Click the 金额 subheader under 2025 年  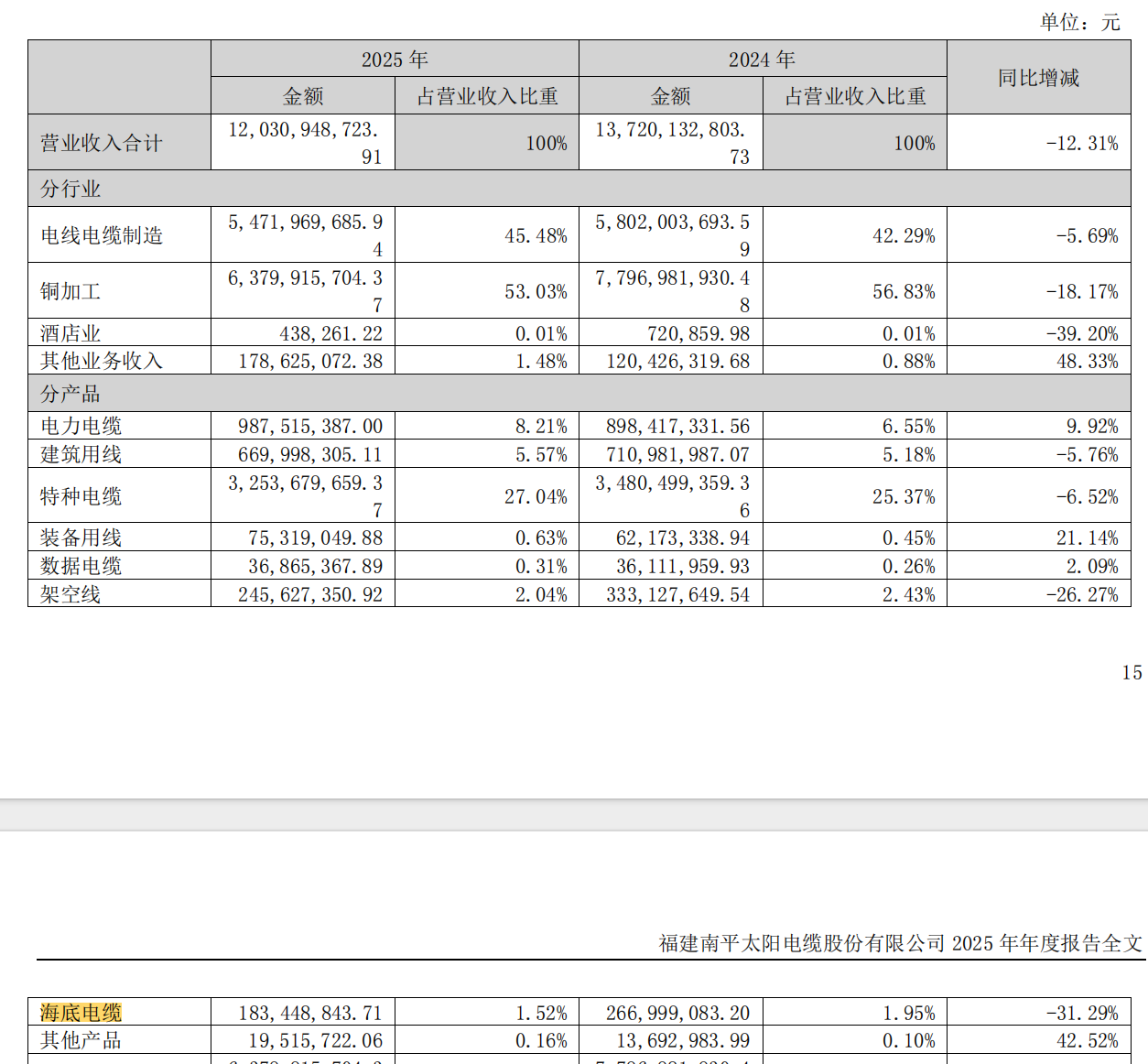[303, 96]
